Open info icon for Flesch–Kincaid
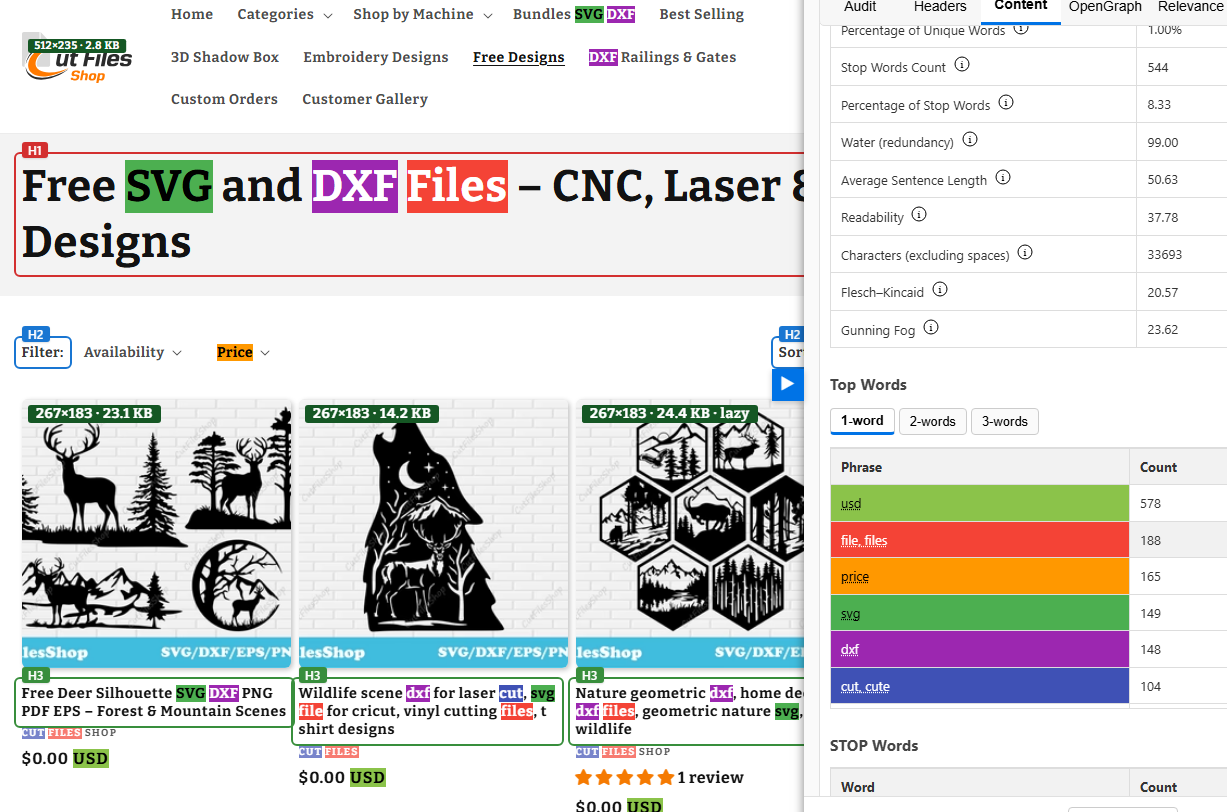Viewport: 1227px width, 812px height. point(939,290)
